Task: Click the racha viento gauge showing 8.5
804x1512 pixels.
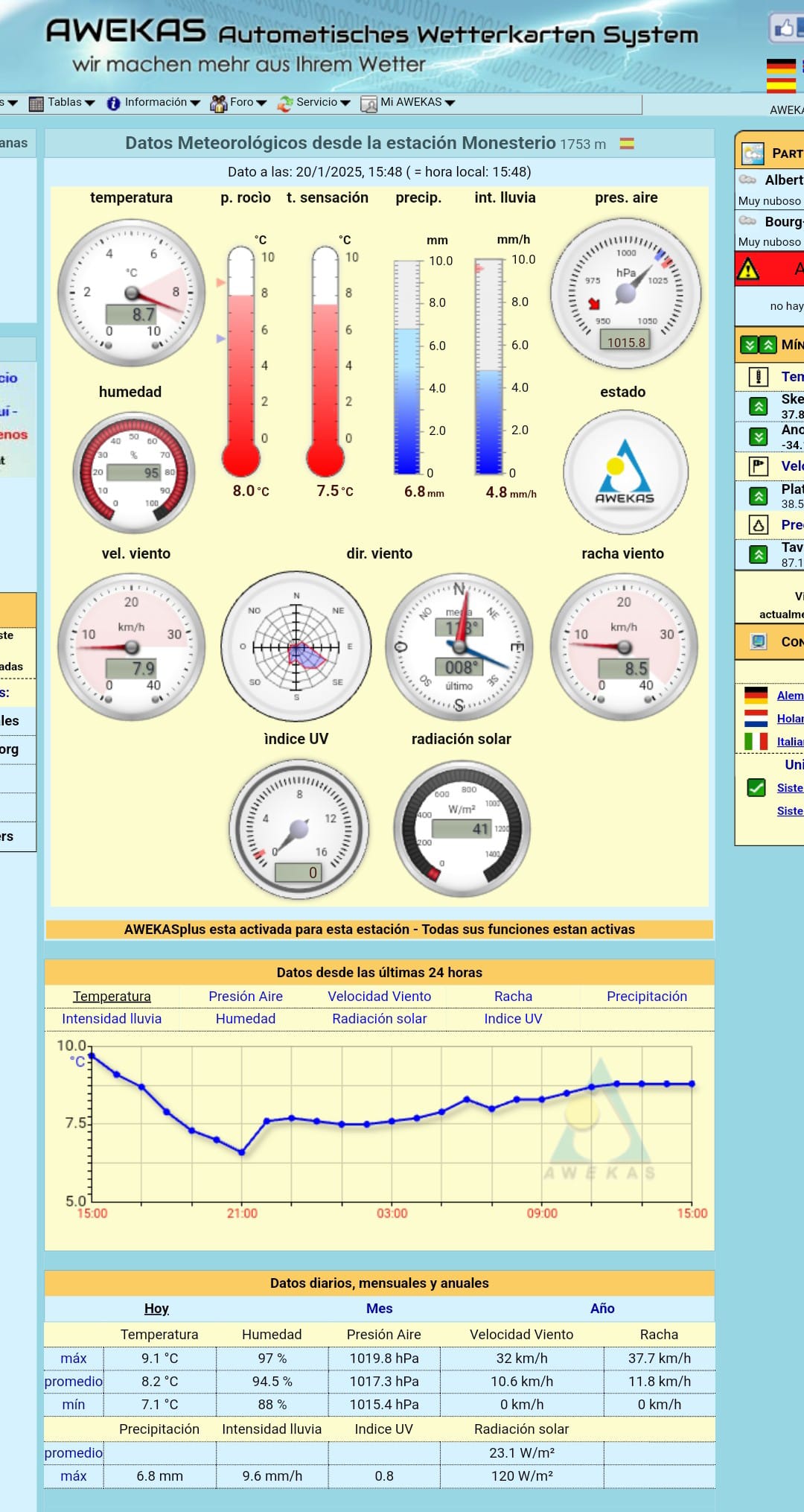Action: [624, 647]
